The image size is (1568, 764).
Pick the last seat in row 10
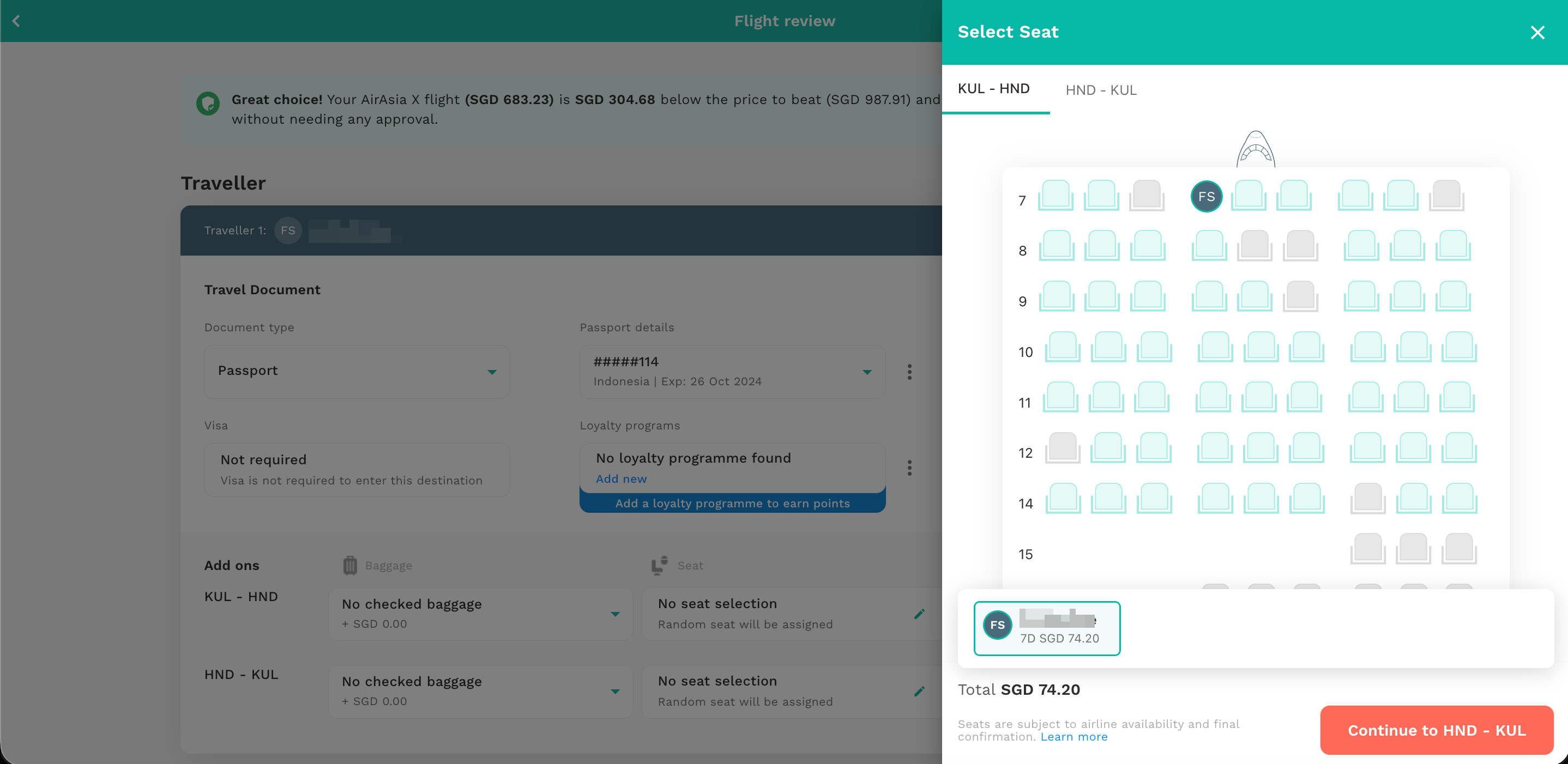[1459, 346]
